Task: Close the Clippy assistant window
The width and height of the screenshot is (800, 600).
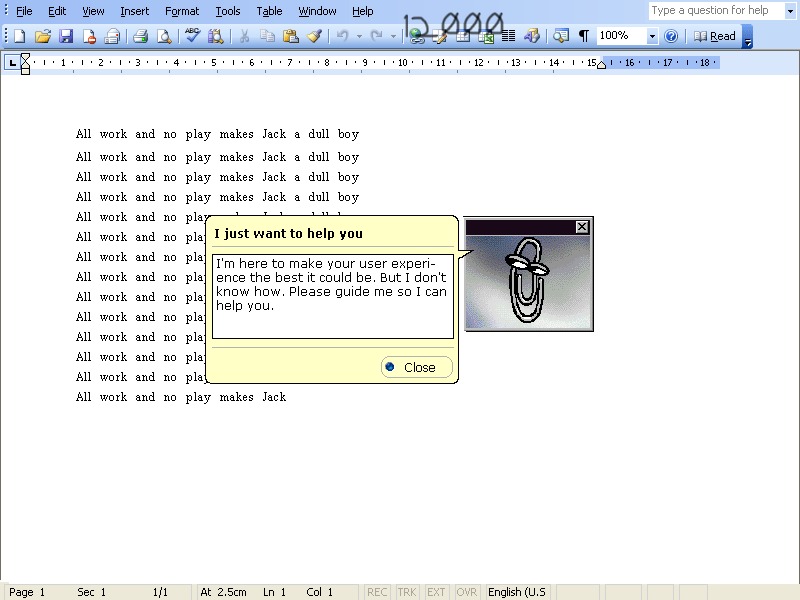Action: pos(582,227)
